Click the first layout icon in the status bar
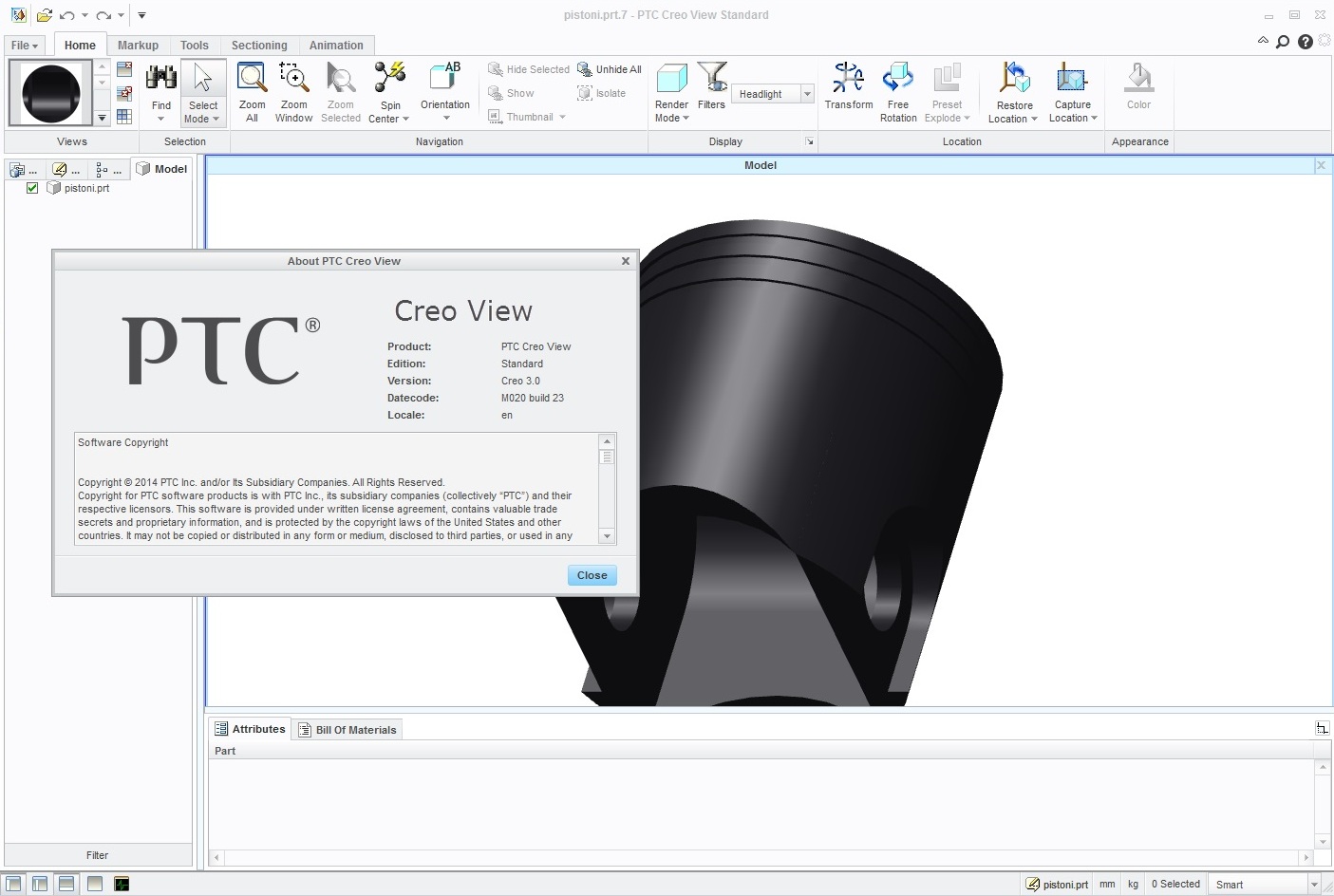The width and height of the screenshot is (1334, 896). coord(13,884)
